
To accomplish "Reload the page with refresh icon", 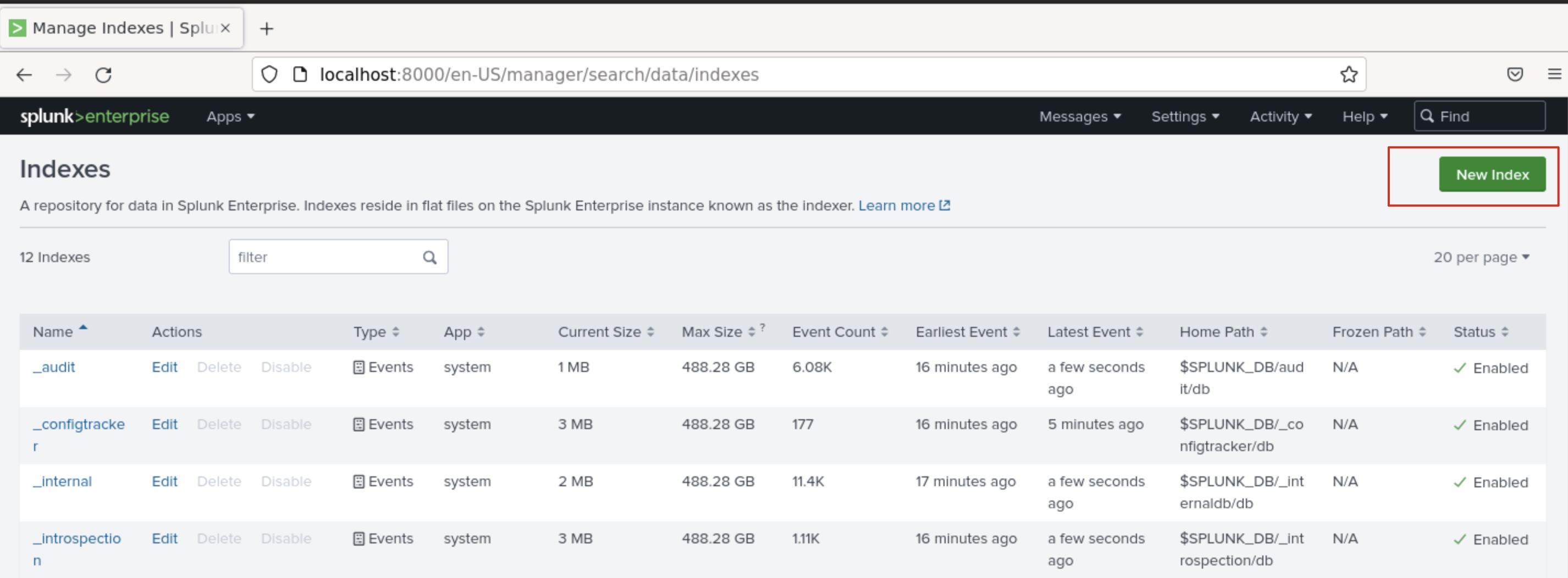I will pyautogui.click(x=103, y=75).
